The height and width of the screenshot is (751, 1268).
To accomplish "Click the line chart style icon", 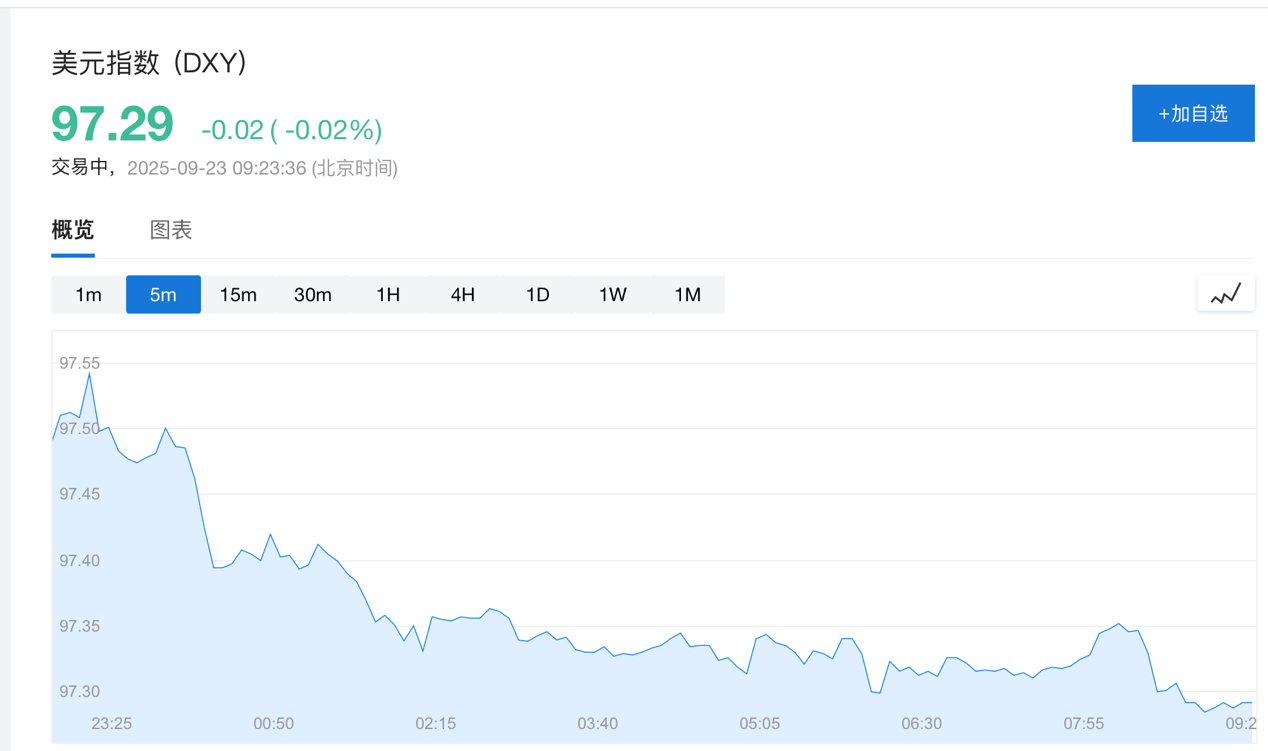I will click(1225, 294).
